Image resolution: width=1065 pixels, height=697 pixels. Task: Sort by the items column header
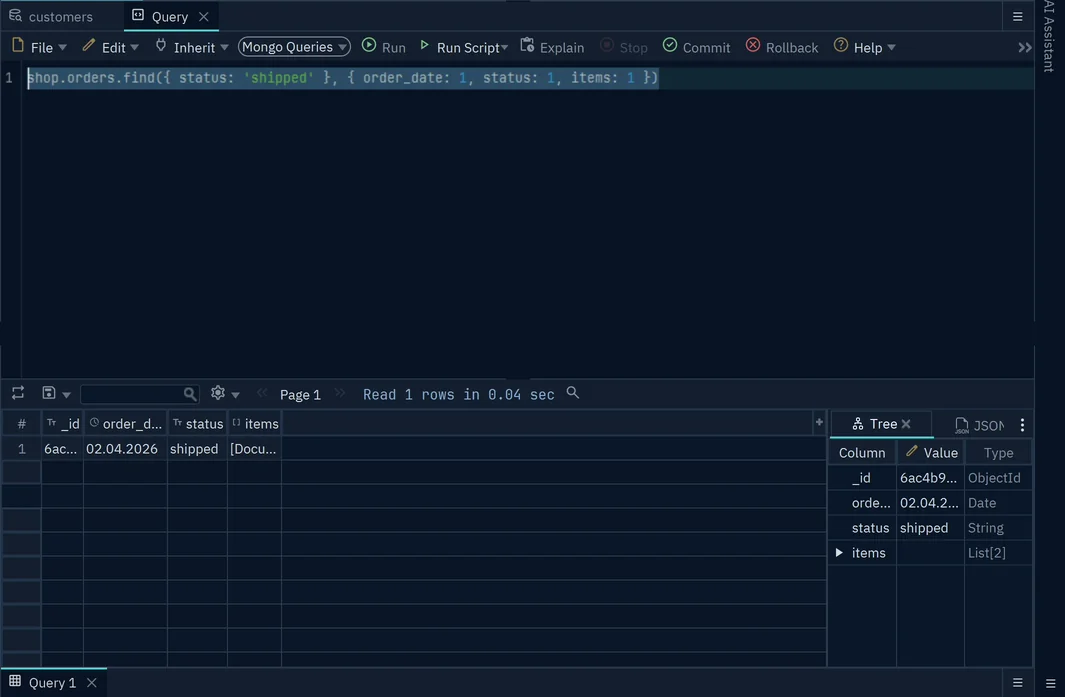click(x=255, y=424)
